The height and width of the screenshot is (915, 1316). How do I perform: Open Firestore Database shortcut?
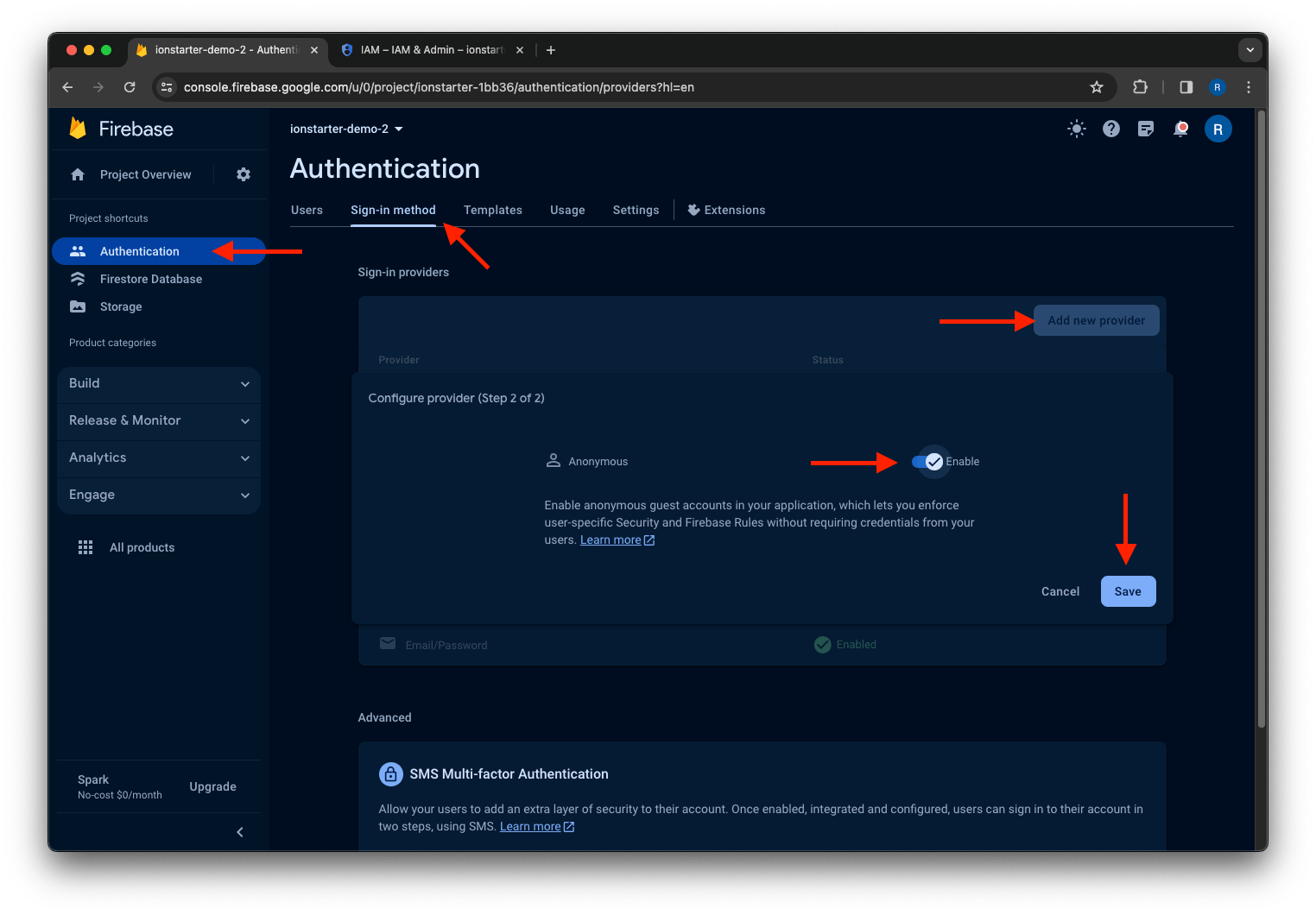(x=151, y=279)
